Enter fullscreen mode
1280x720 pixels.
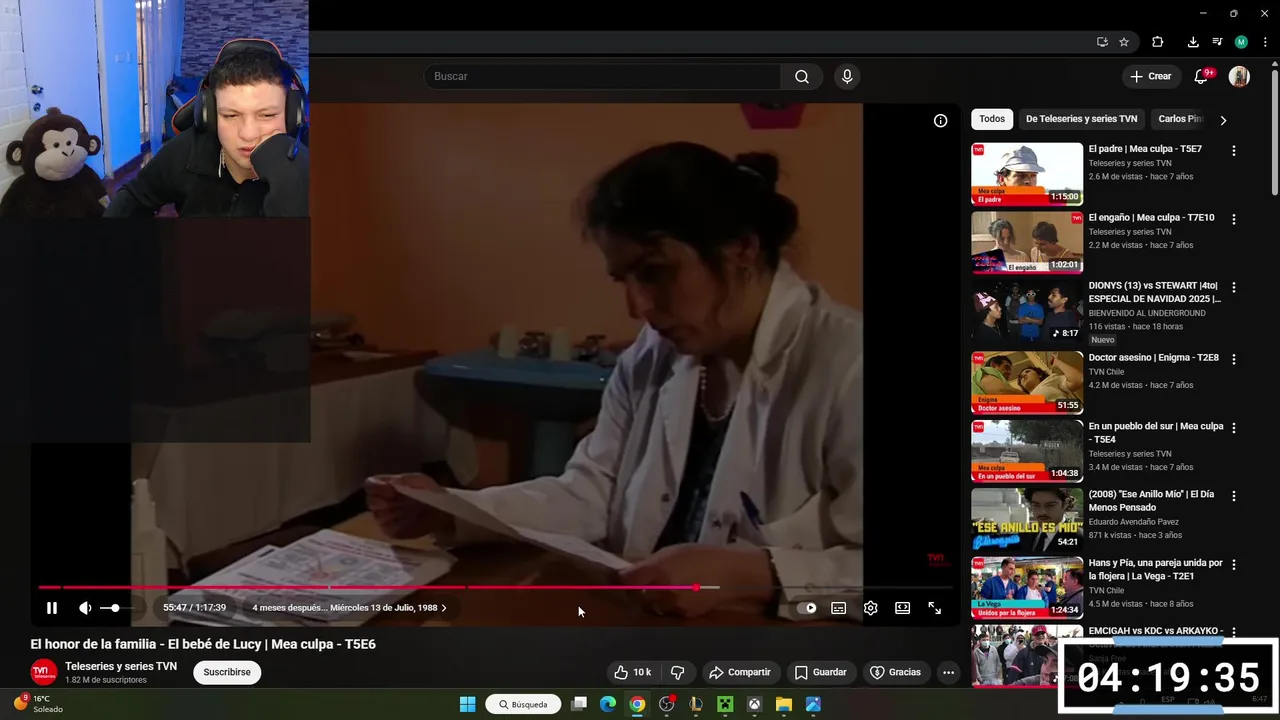point(934,608)
